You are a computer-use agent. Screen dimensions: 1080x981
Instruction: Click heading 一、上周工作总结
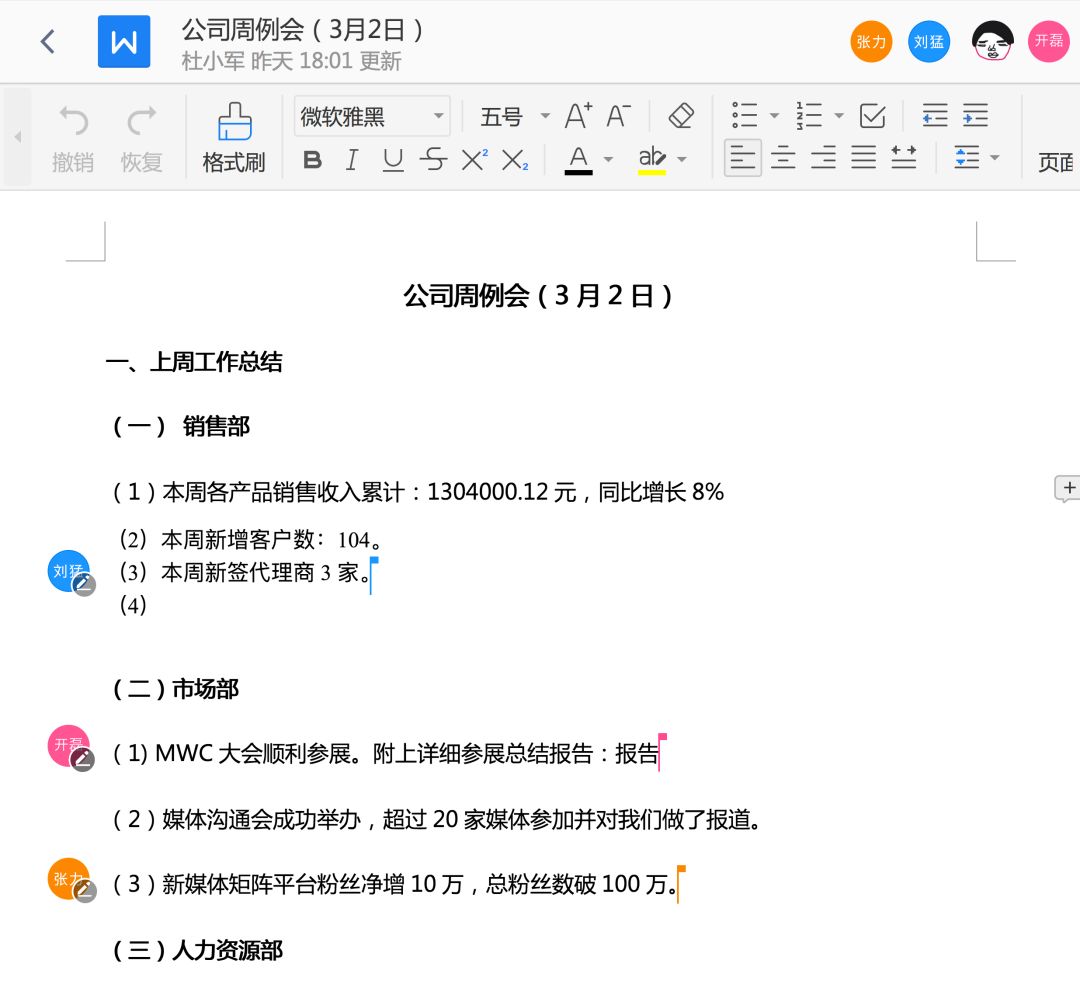[x=194, y=362]
